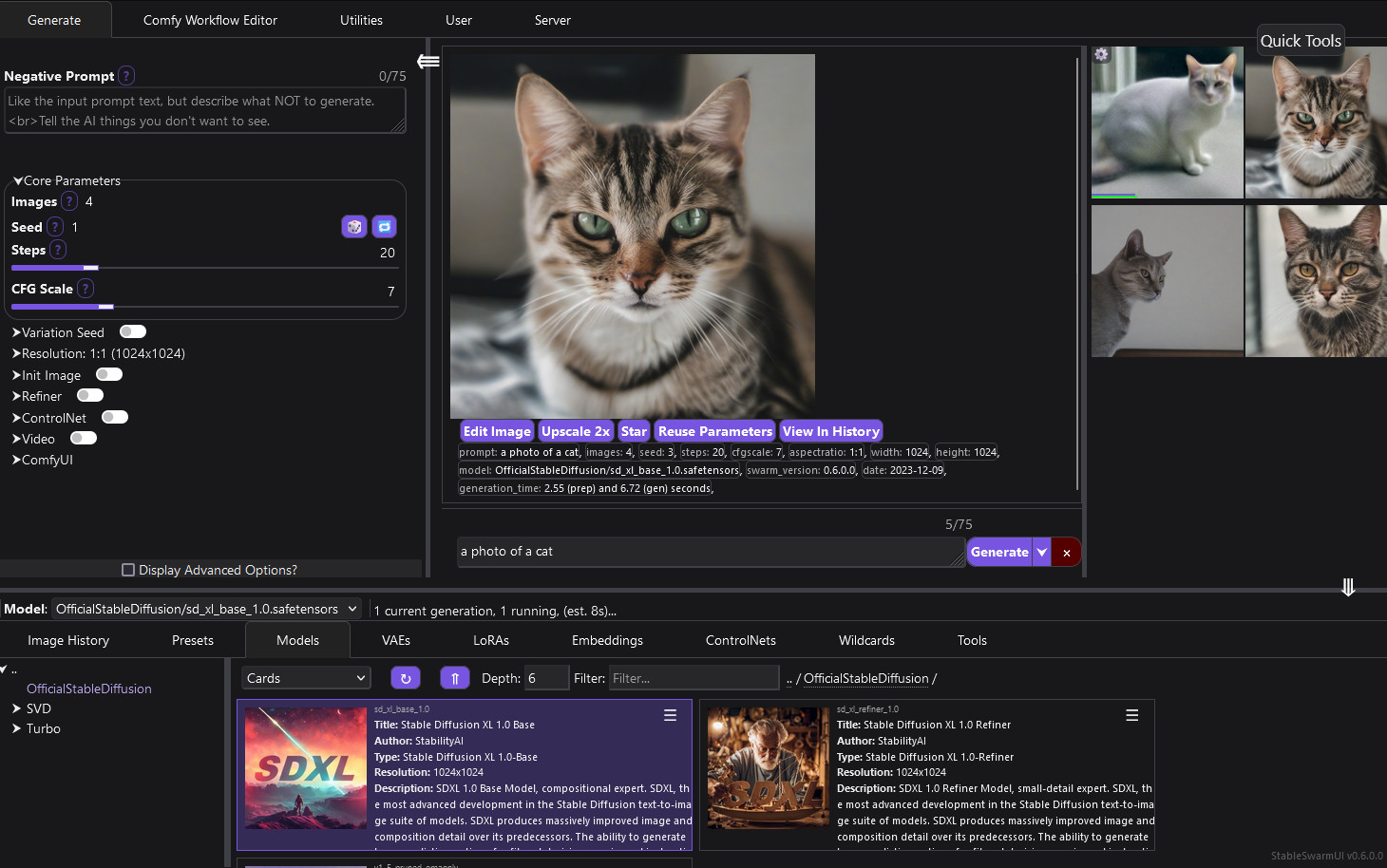Image resolution: width=1387 pixels, height=868 pixels.
Task: Click the Upscale 2x button
Action: click(575, 431)
